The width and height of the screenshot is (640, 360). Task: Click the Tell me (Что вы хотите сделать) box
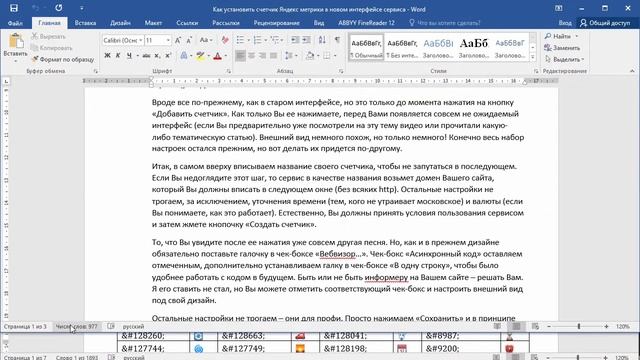(444, 23)
